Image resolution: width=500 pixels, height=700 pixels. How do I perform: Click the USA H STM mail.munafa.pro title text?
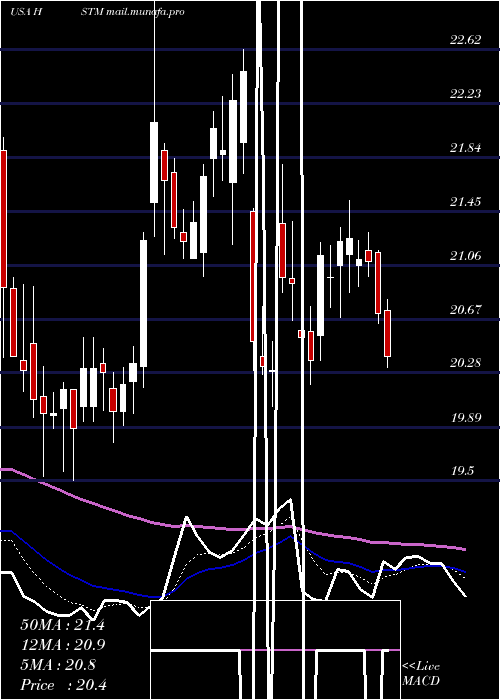[x=97, y=12]
